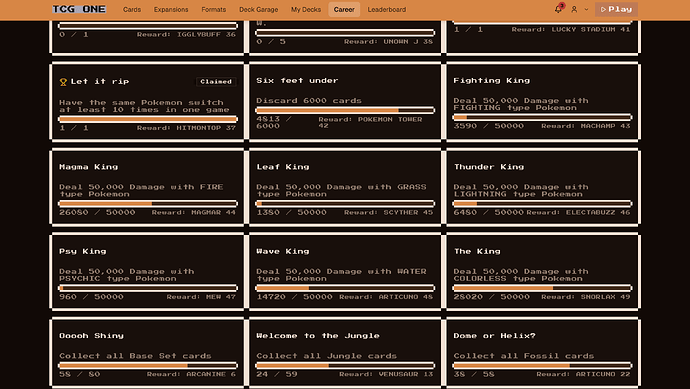The image size is (690, 389).
Task: Click the Magma King progress bar
Action: coord(148,204)
